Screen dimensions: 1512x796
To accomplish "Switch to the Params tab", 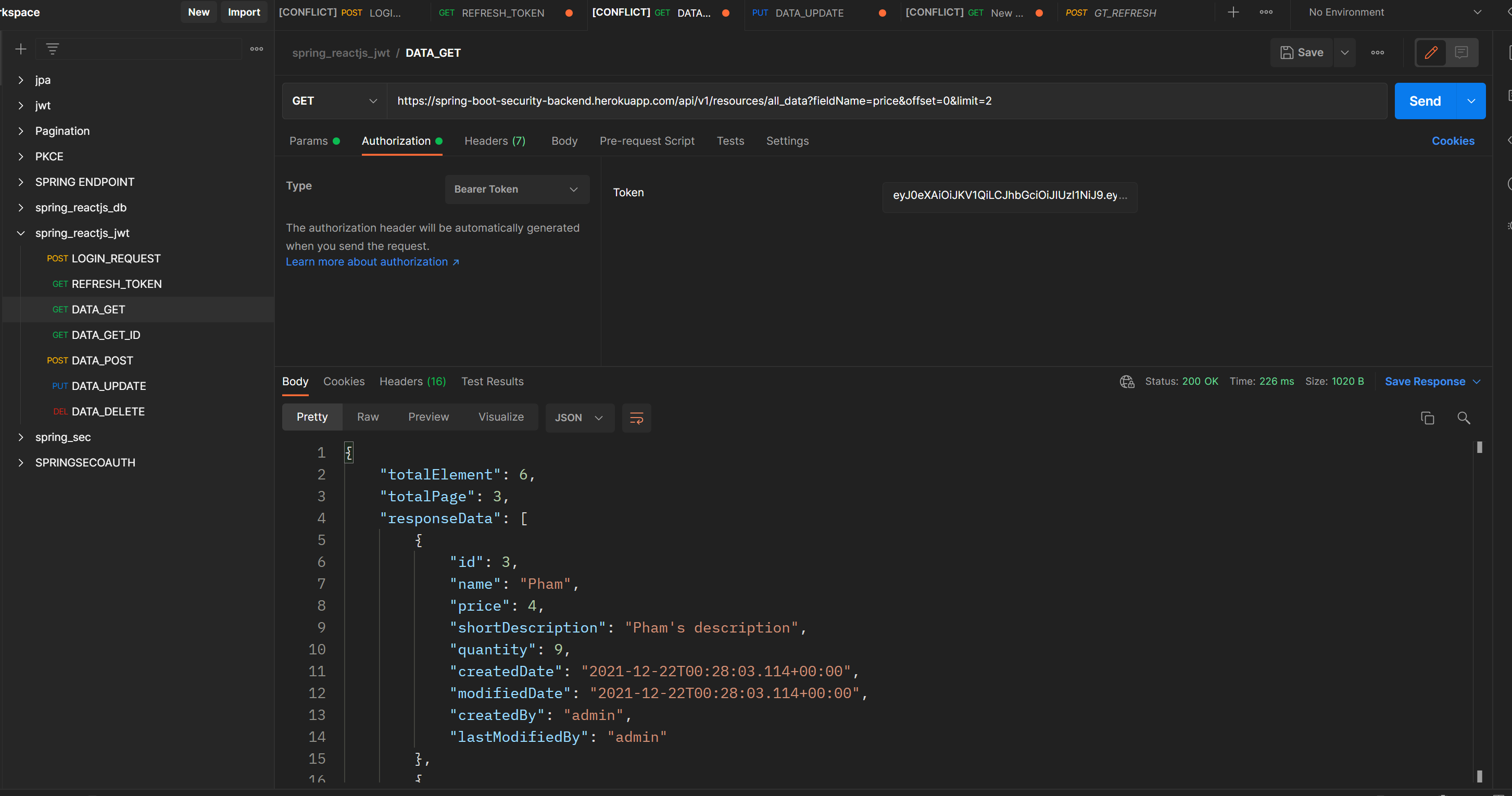I will 314,142.
